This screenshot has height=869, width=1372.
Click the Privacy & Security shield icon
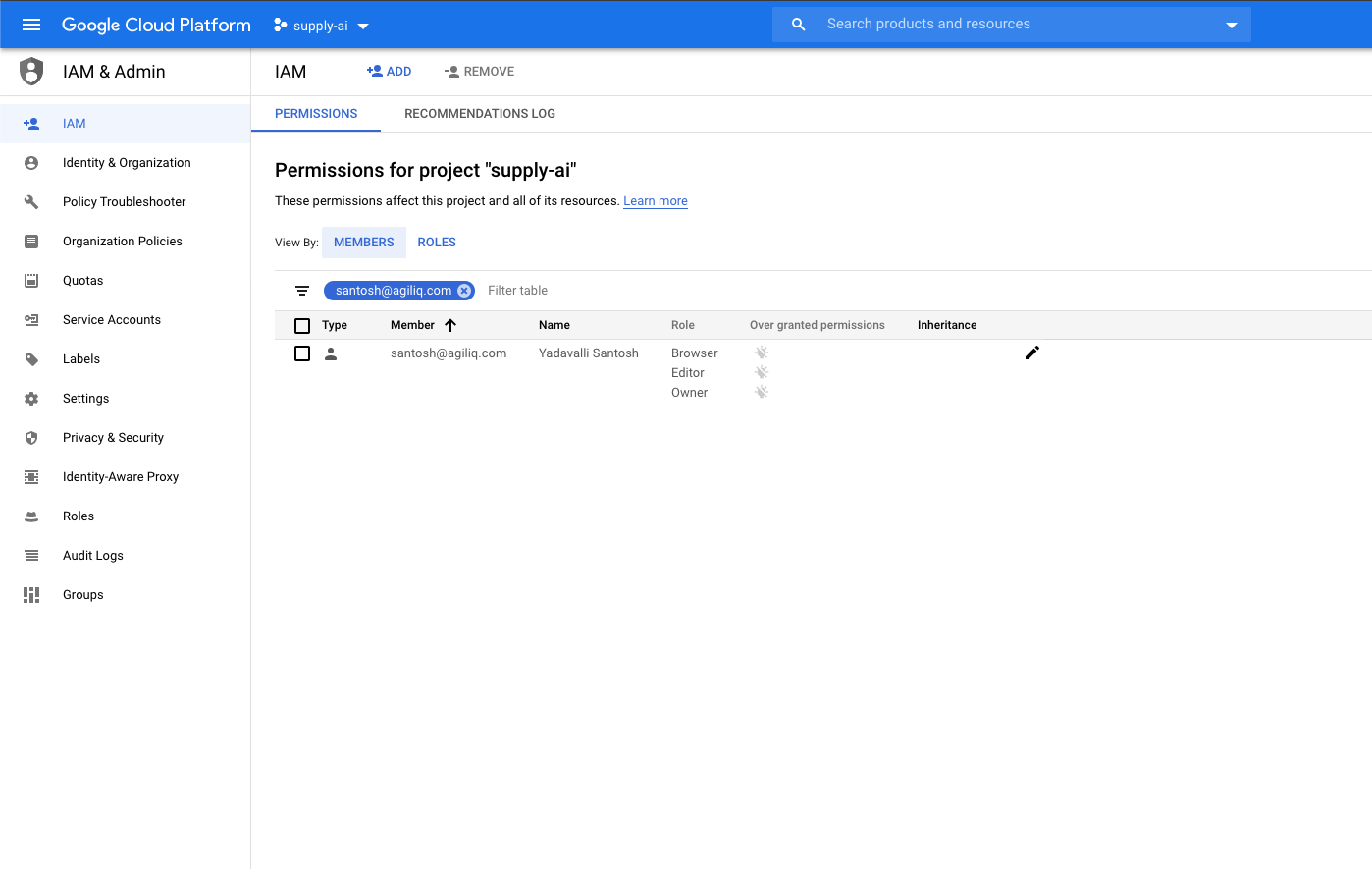31,438
